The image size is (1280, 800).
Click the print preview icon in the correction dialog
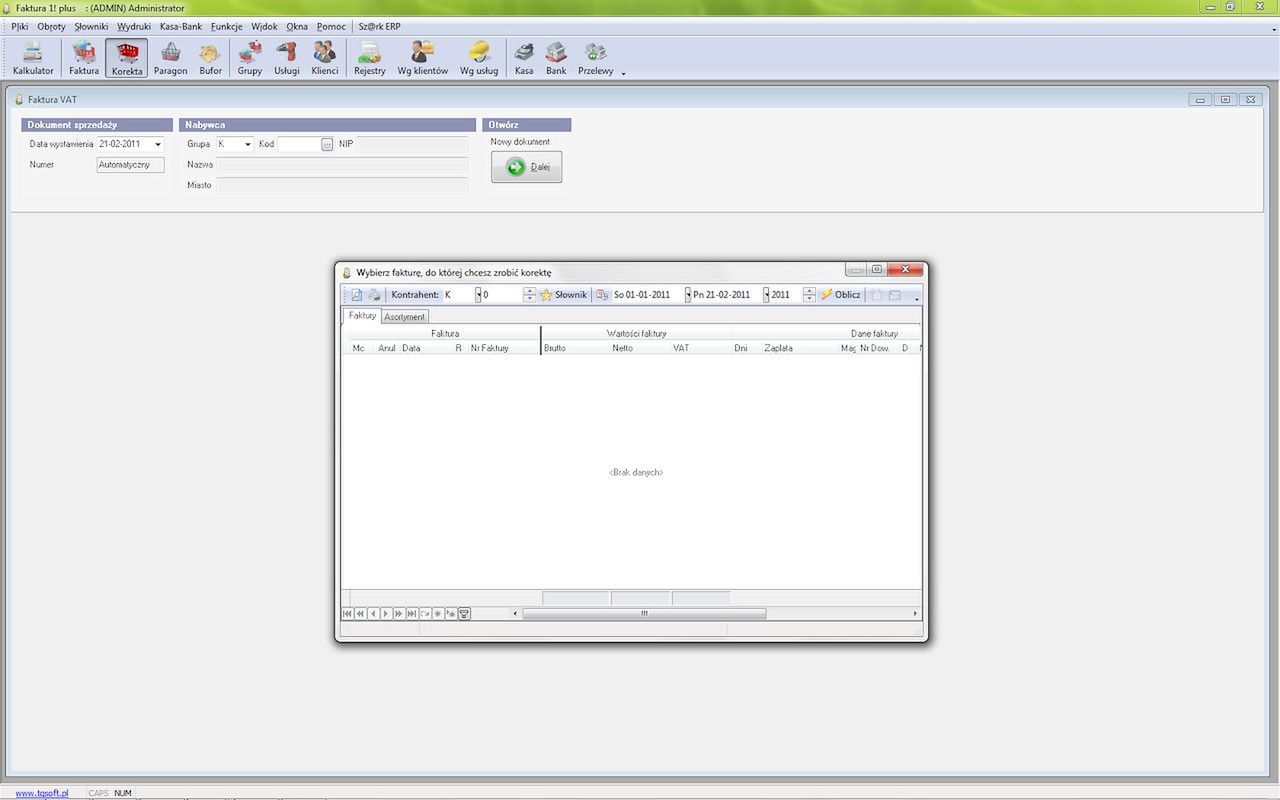coord(357,295)
